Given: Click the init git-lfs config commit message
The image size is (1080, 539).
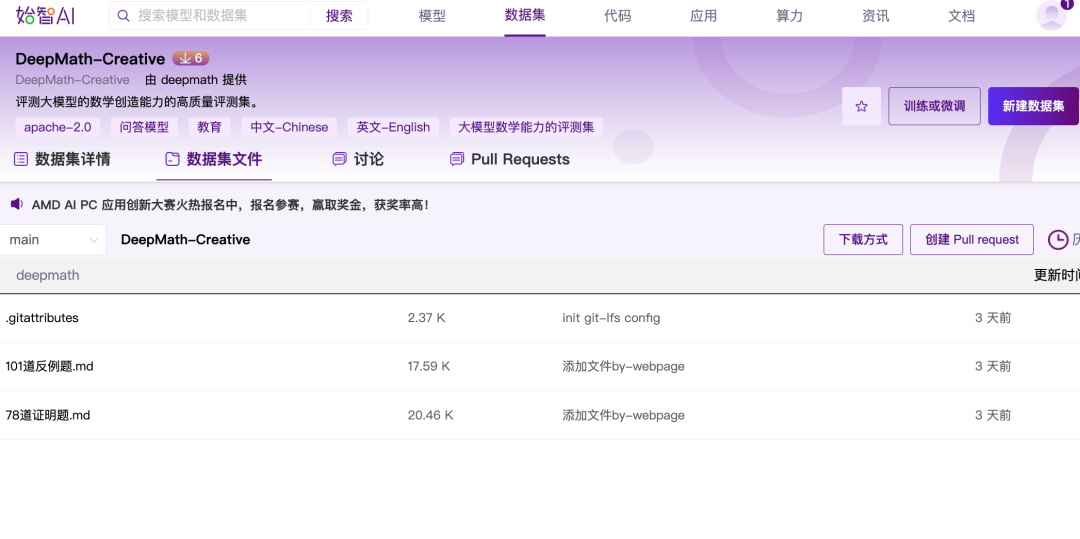Looking at the screenshot, I should [x=611, y=318].
